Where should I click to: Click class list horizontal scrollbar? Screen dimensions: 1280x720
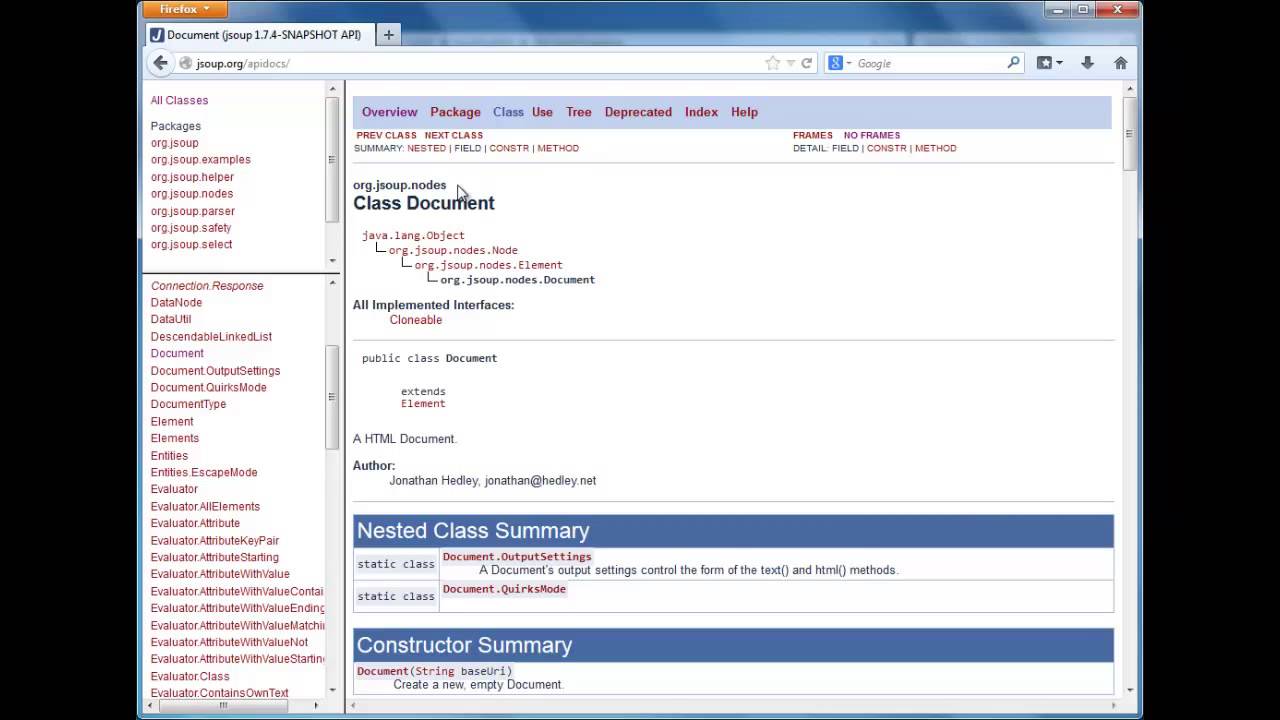point(223,705)
